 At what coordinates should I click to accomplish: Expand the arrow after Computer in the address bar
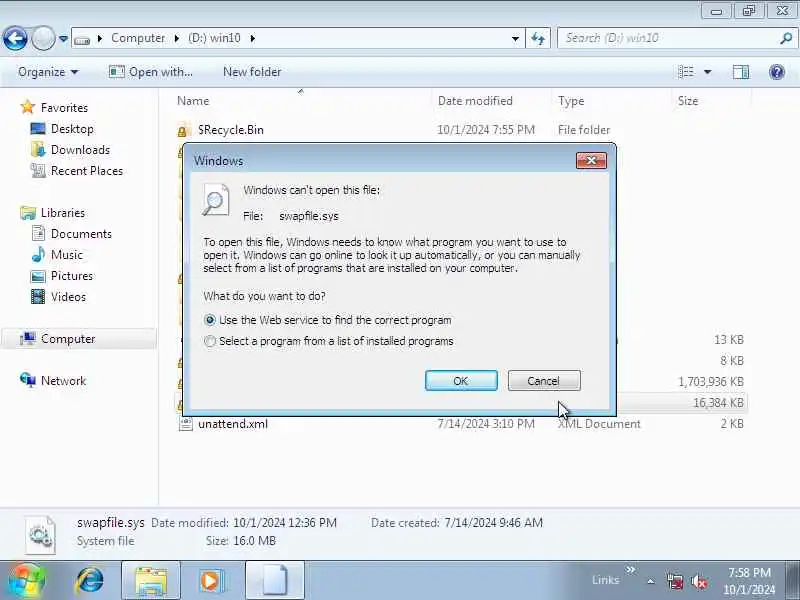(177, 38)
